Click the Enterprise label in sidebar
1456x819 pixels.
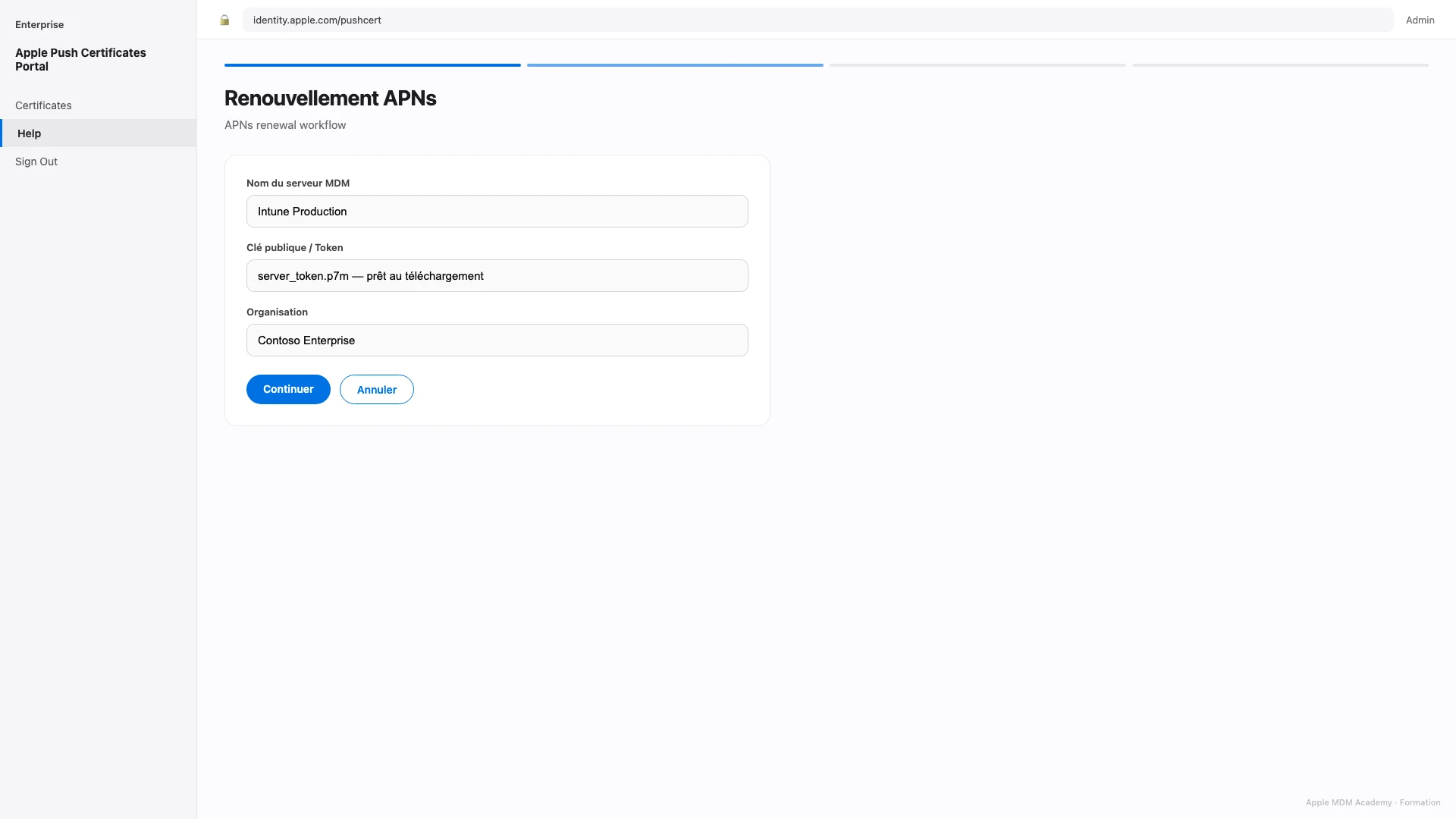39,24
